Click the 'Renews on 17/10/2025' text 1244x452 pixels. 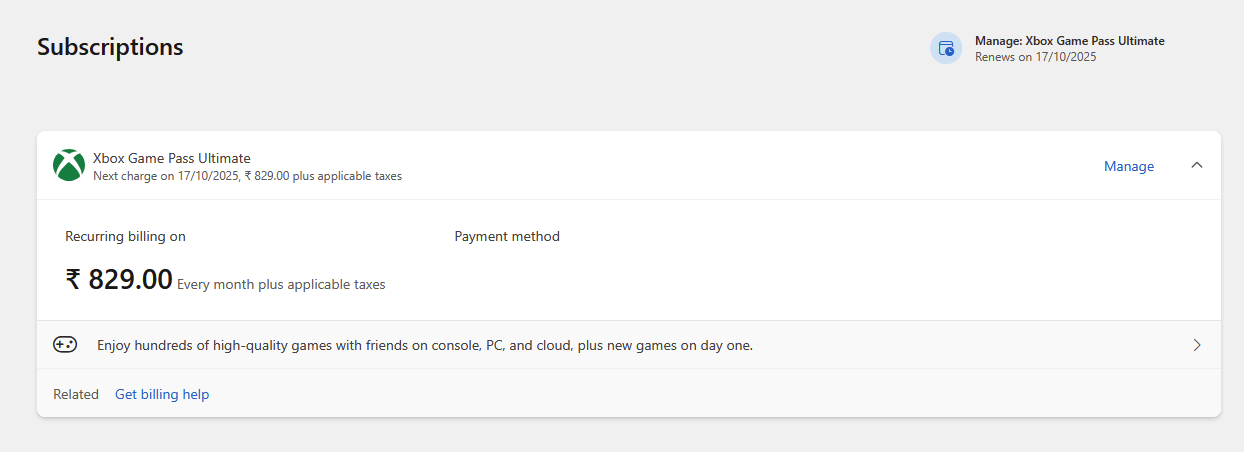pyautogui.click(x=1035, y=57)
